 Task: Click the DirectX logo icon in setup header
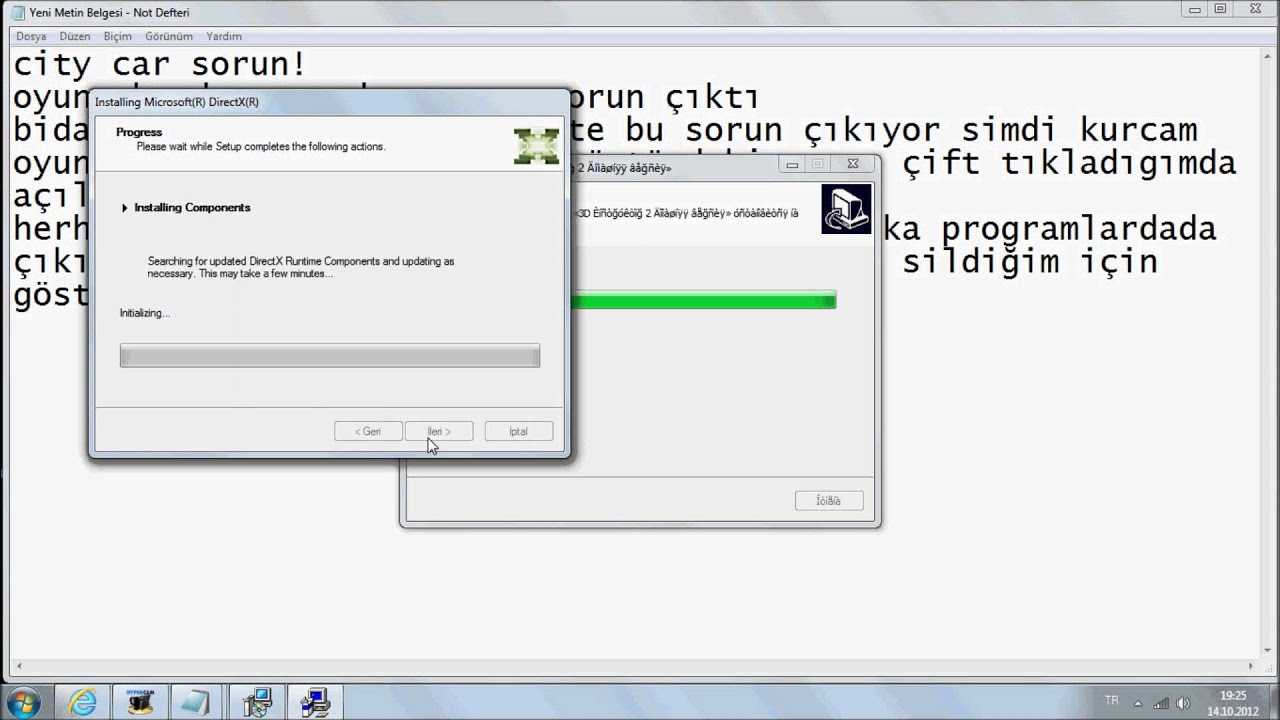point(536,146)
